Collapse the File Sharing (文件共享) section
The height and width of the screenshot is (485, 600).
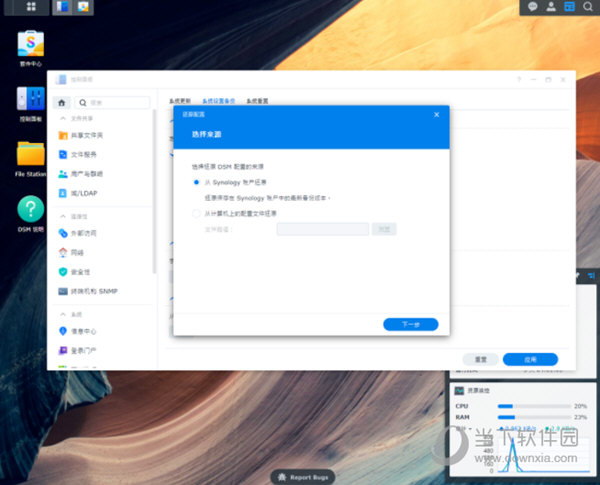pos(63,118)
